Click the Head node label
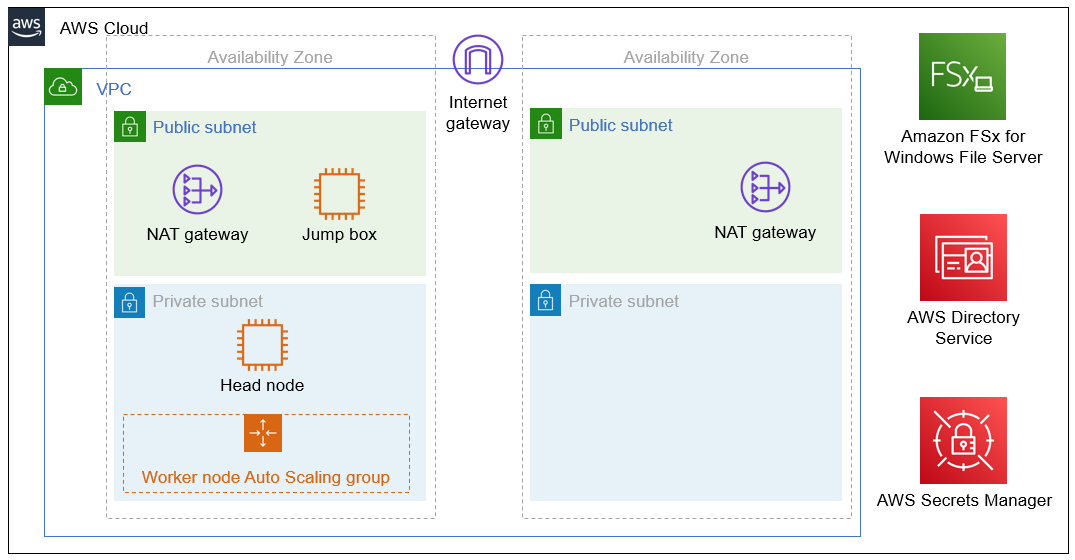Image resolution: width=1075 pixels, height=560 pixels. pyautogui.click(x=262, y=385)
